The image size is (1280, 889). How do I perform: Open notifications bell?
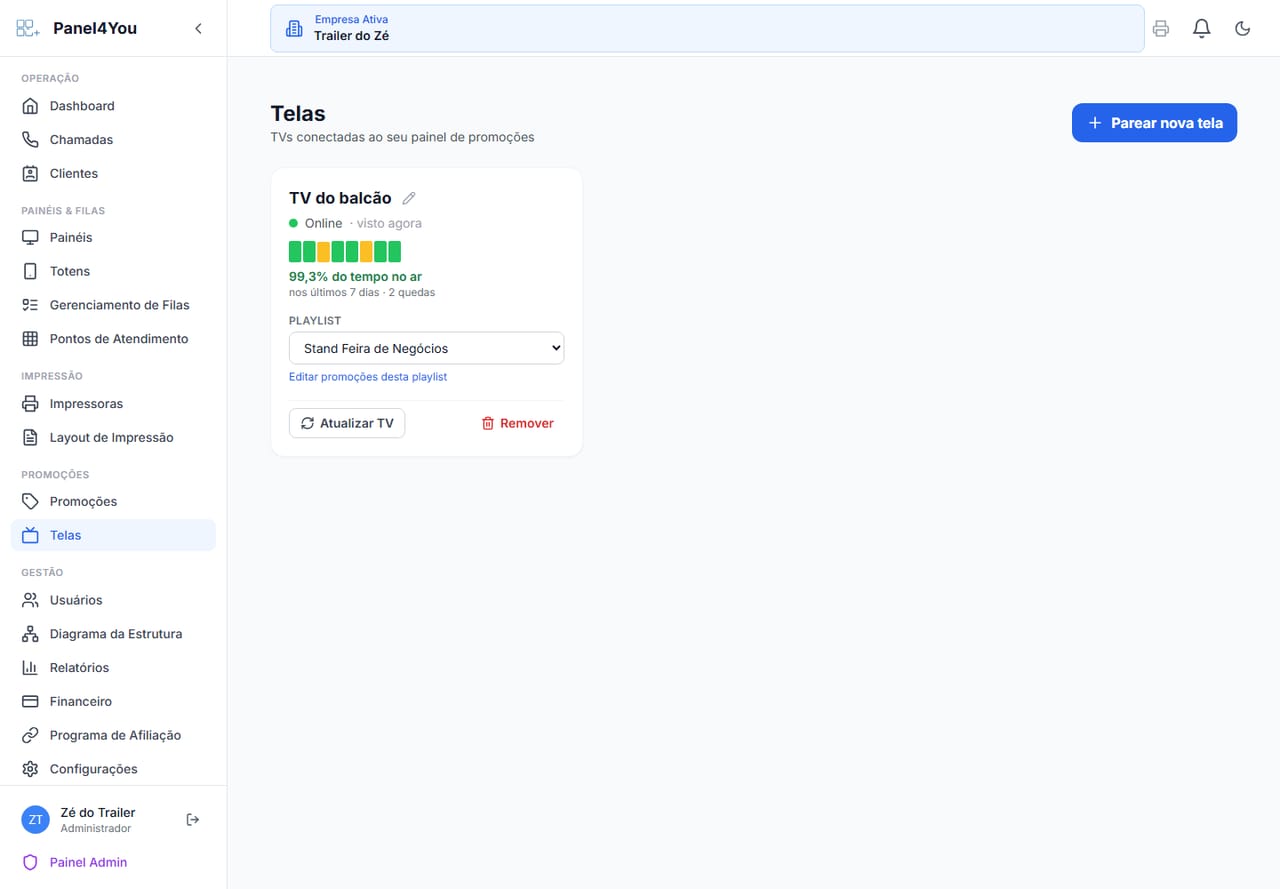[1202, 28]
